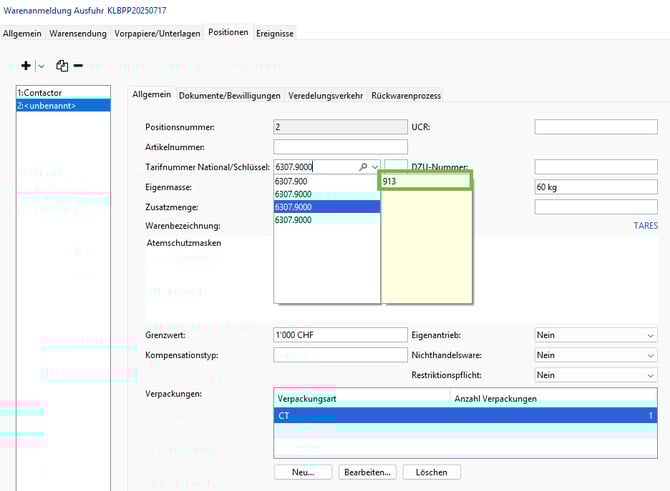Click the Grenzwert 1'000 CHF field
The image size is (670, 491).
340,335
